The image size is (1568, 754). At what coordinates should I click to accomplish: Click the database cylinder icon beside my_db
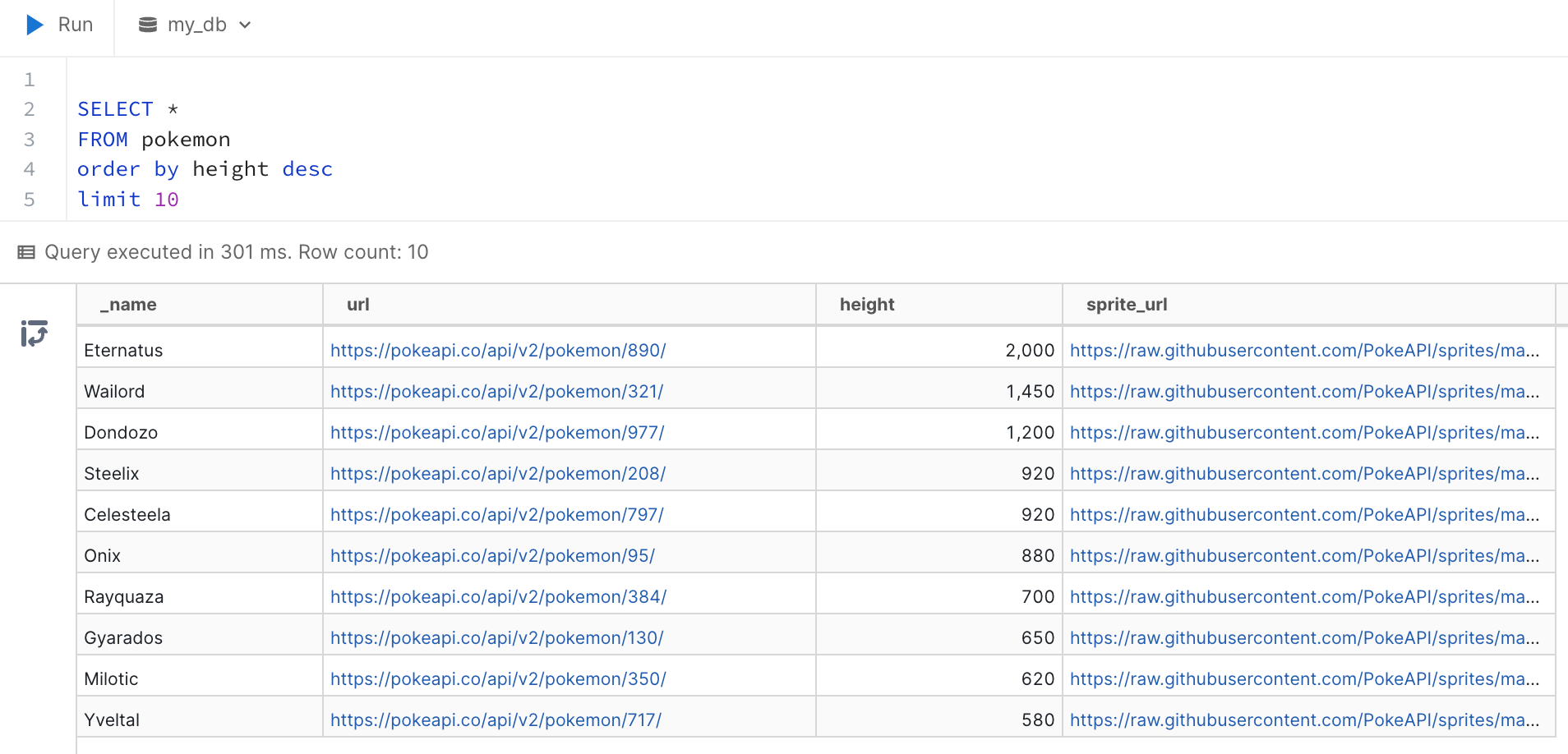[148, 25]
